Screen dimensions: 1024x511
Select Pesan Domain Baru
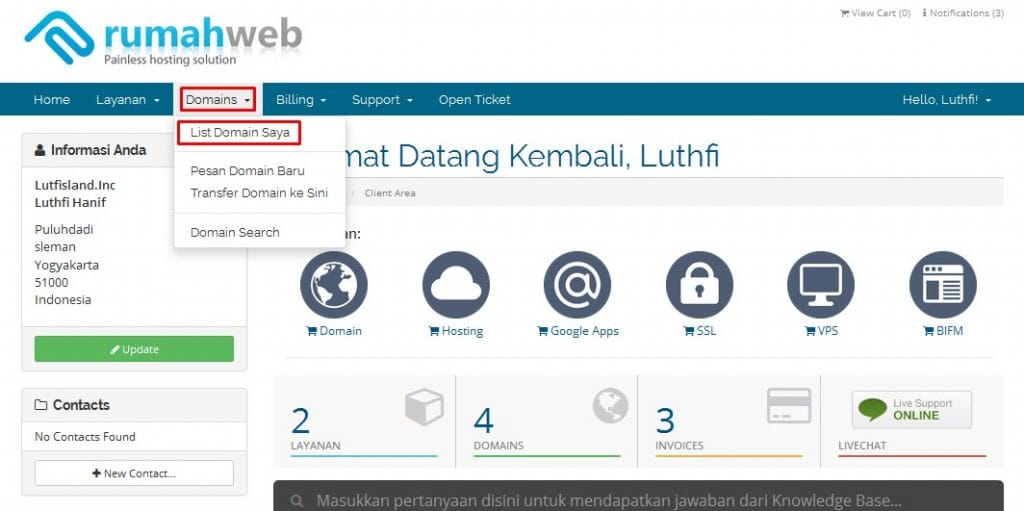[x=248, y=171]
